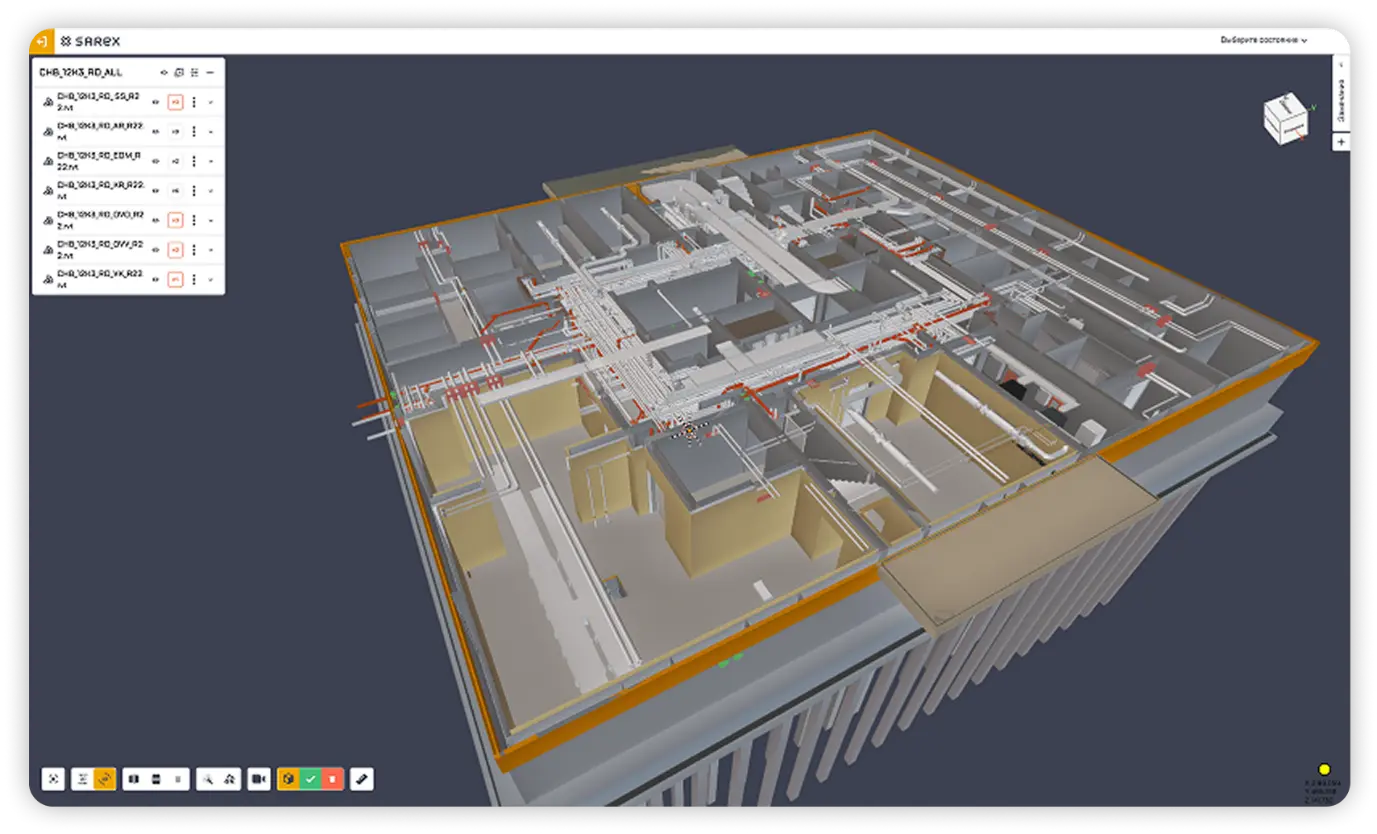Viewport: 1377px width, 834px height.
Task: Click the model icon beside CHB_12K3_RD_KR
Action: pyautogui.click(x=47, y=190)
